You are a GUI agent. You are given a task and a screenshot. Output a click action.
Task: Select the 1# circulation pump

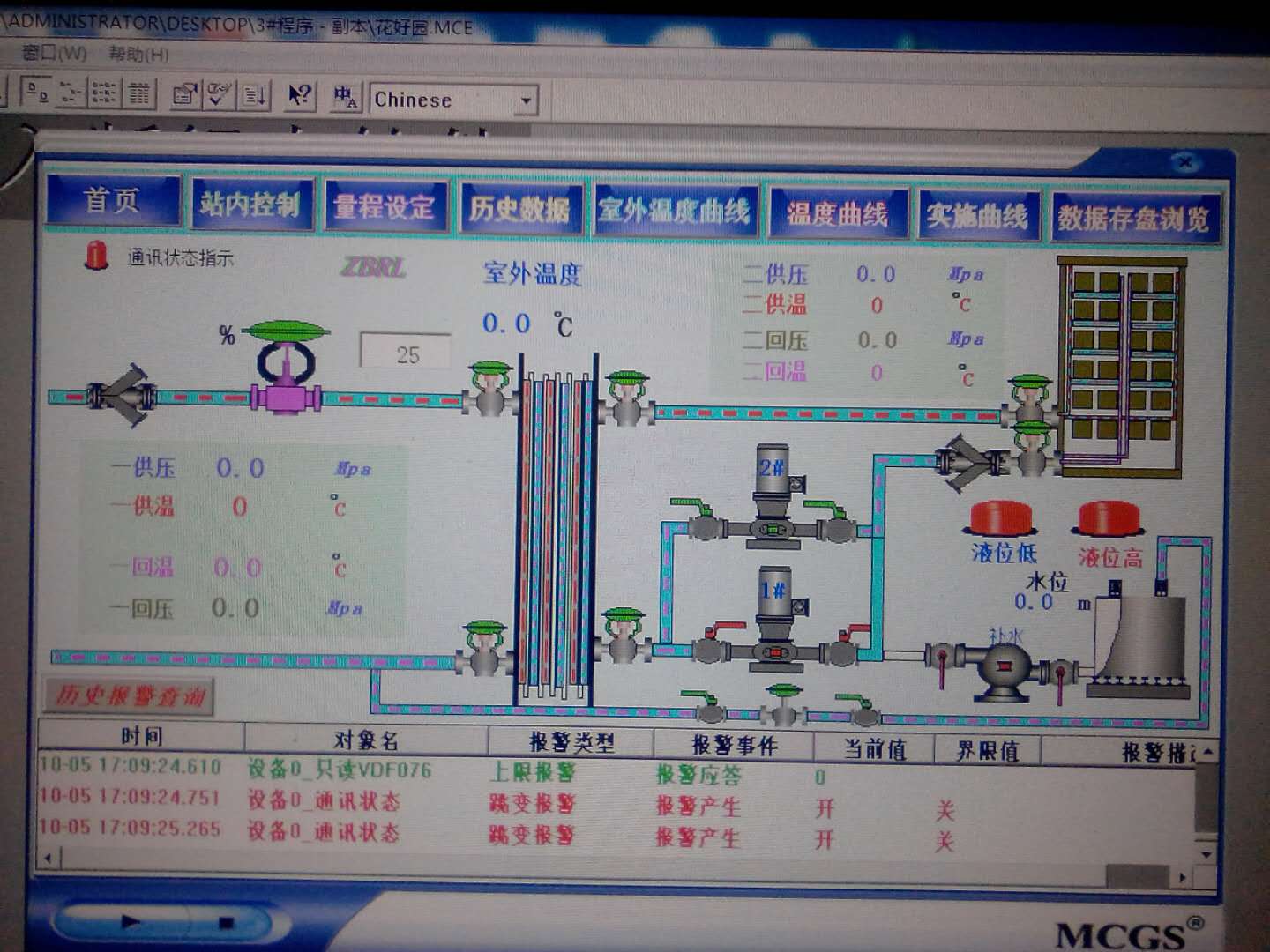(x=774, y=617)
